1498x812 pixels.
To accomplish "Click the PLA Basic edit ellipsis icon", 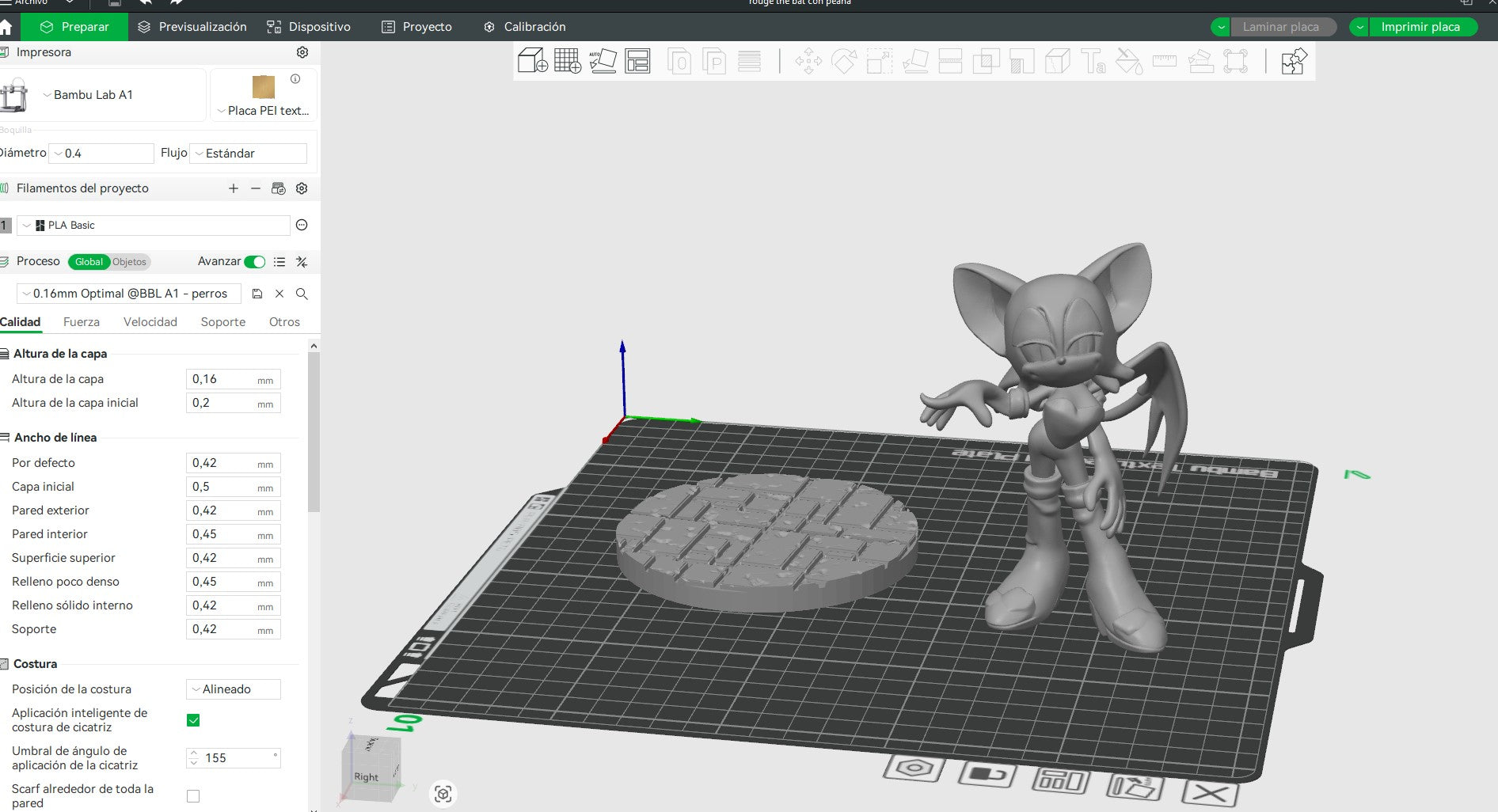I will [x=302, y=226].
